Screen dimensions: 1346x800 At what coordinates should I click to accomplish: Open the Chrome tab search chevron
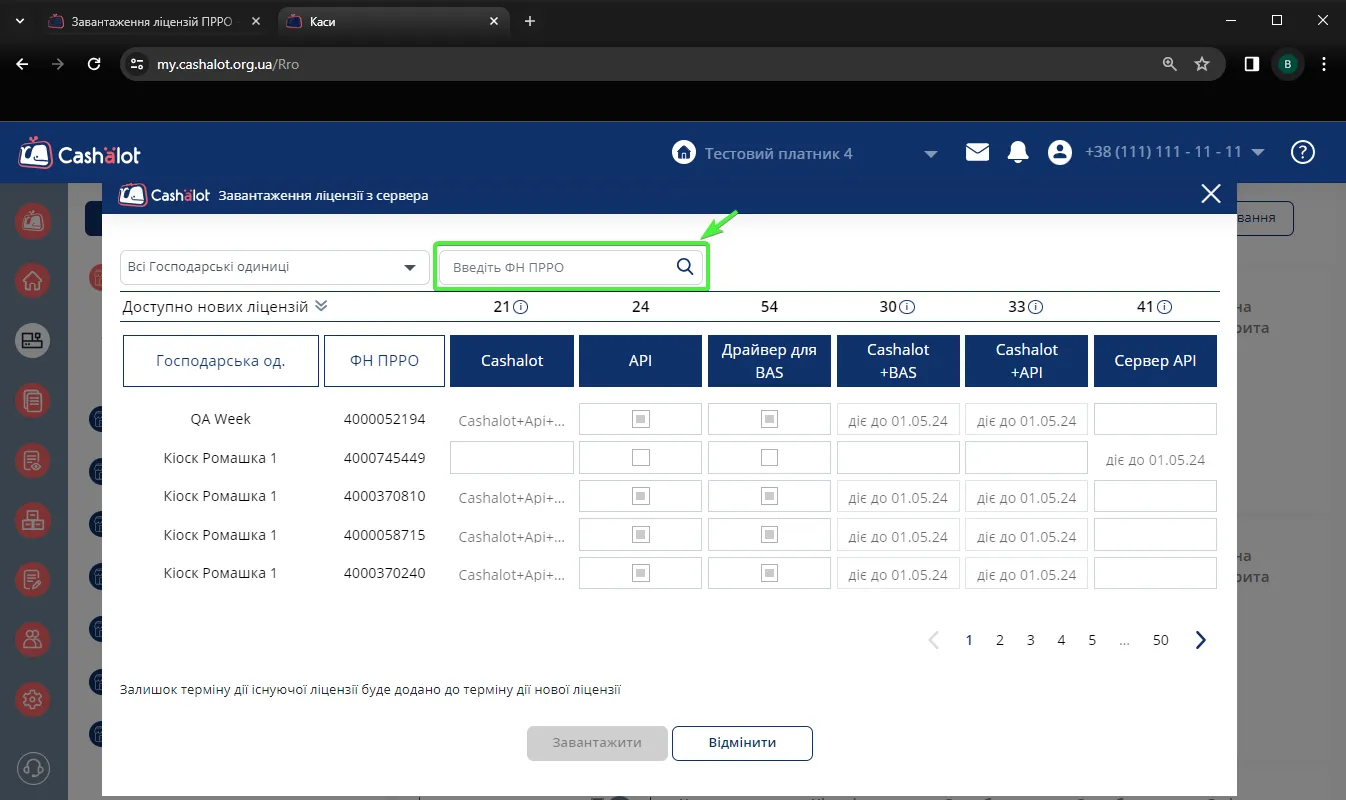[19, 21]
